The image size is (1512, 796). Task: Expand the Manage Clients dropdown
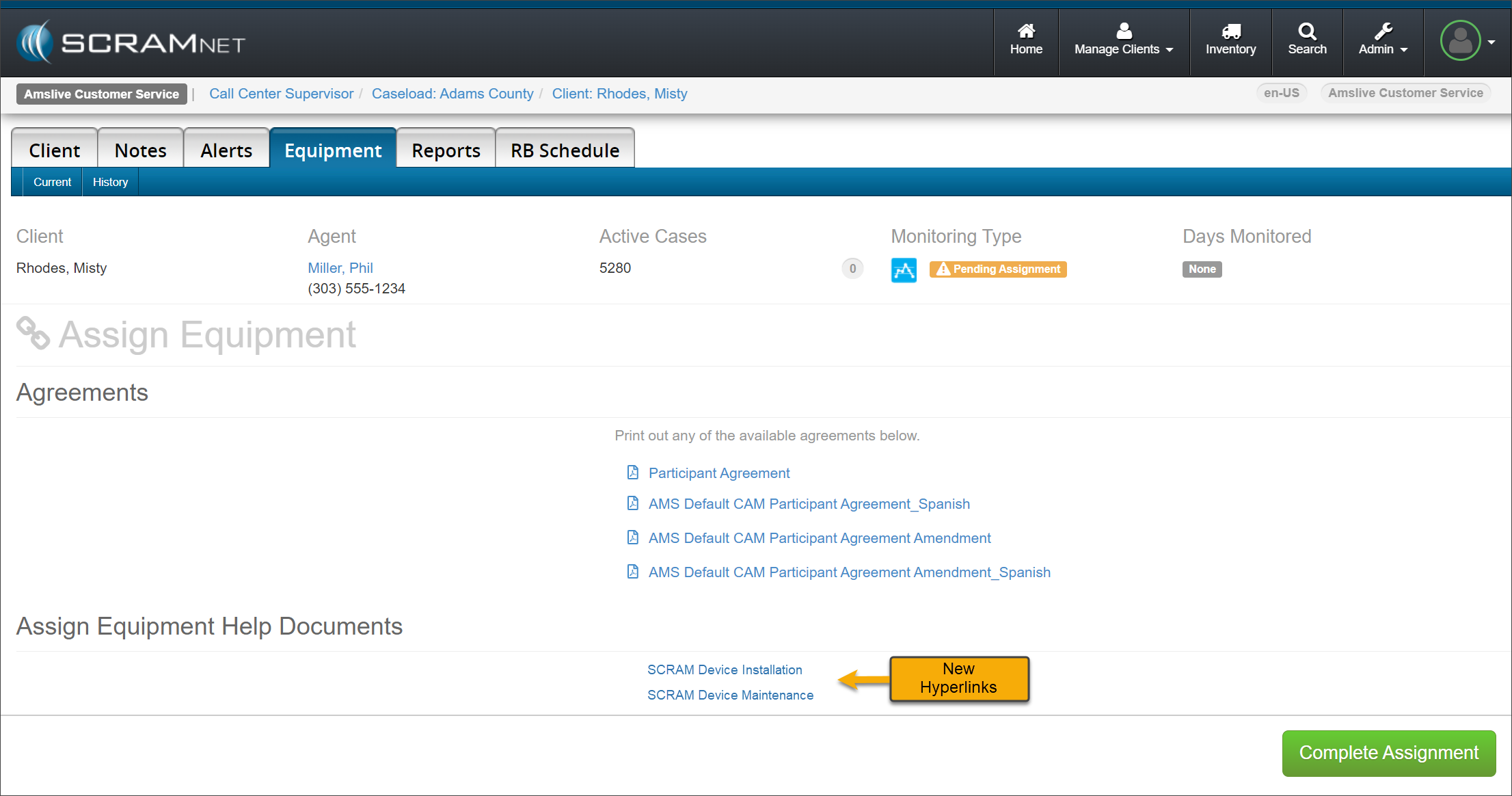(x=1123, y=41)
